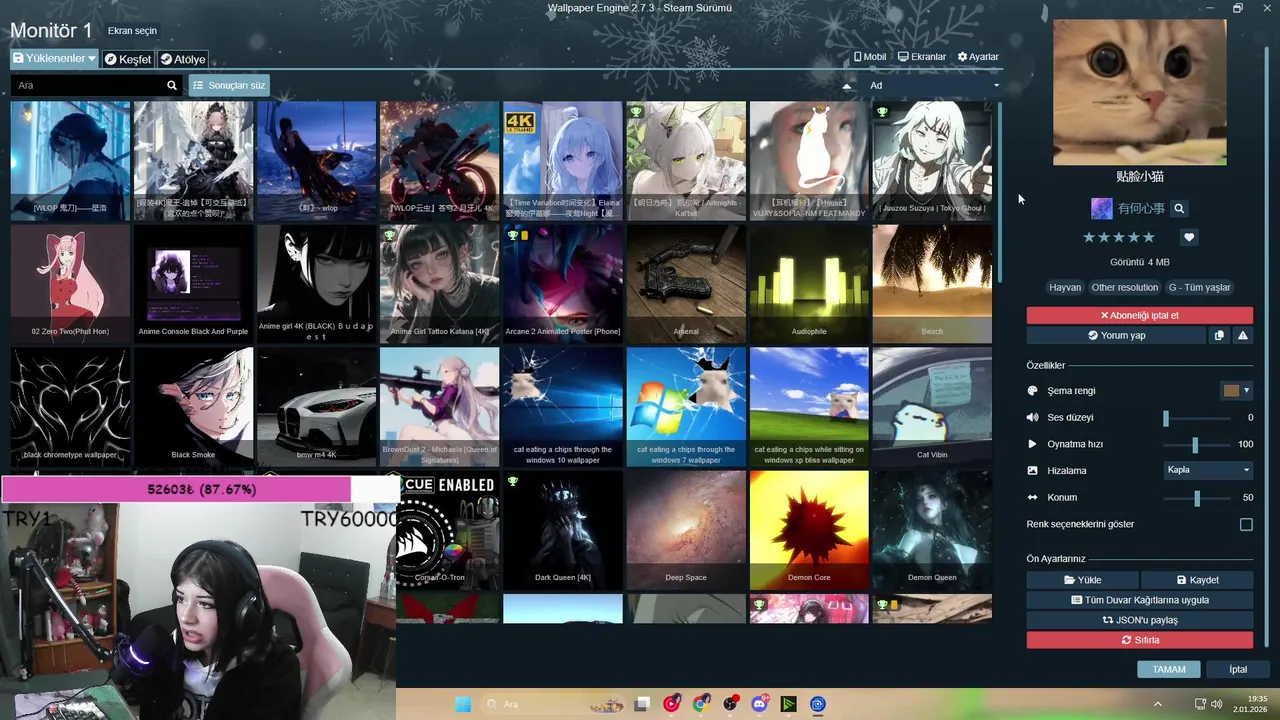Click the Şema rengi color swatch
The height and width of the screenshot is (720, 1280).
(x=1231, y=391)
